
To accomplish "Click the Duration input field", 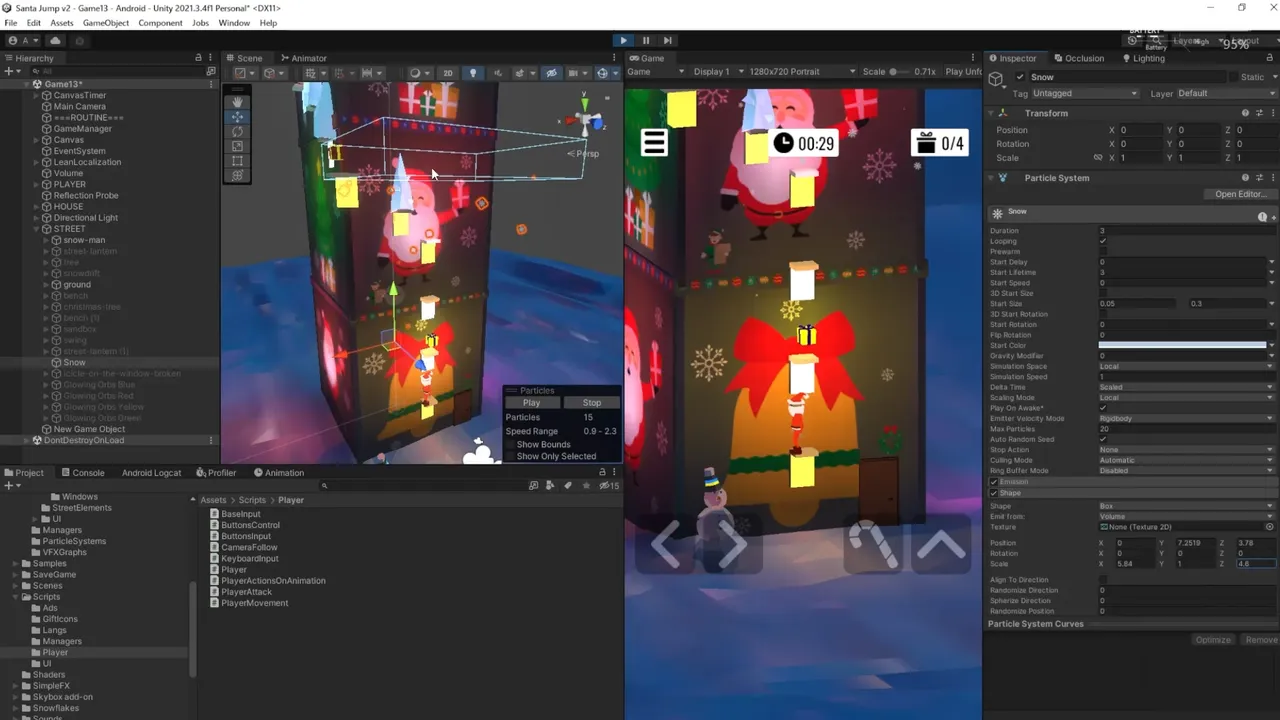I will click(1187, 231).
